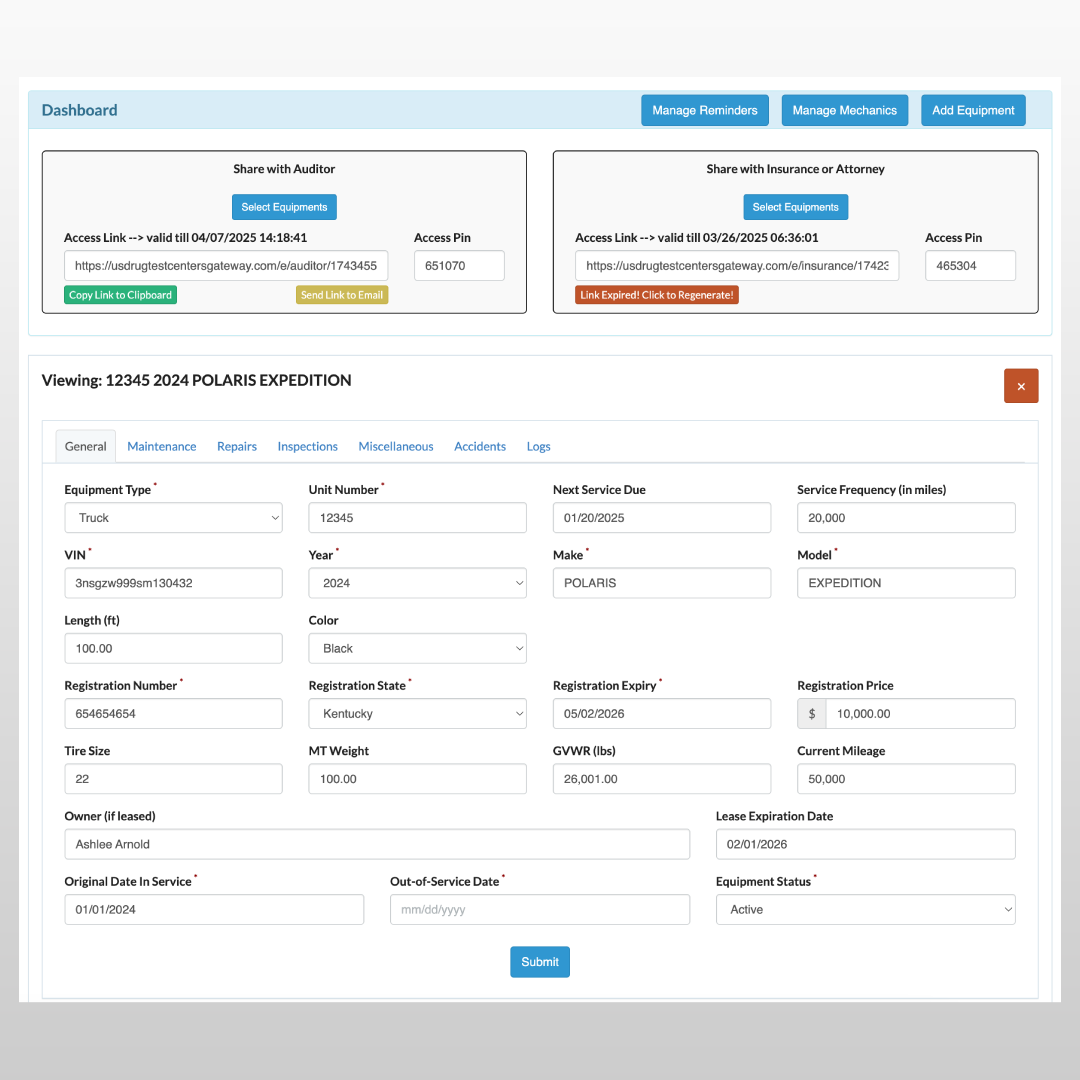
Task: Change the Equipment Status dropdown
Action: click(x=865, y=910)
